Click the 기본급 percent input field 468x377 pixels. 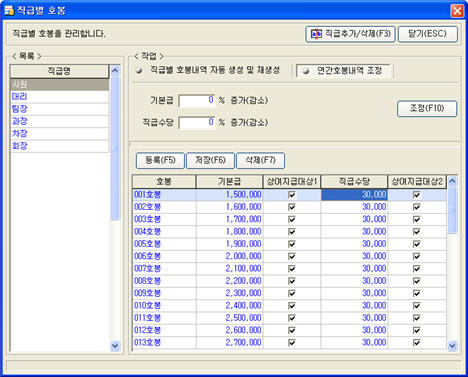tap(197, 100)
